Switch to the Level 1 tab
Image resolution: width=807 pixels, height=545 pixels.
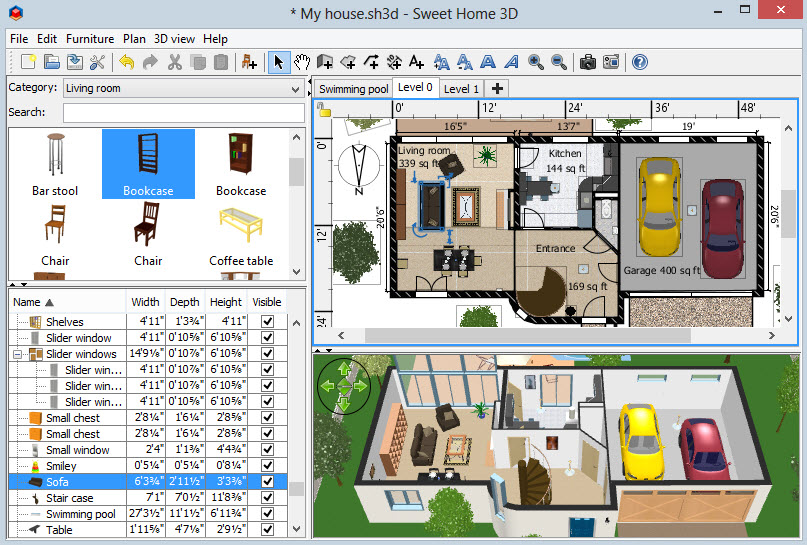pos(461,89)
